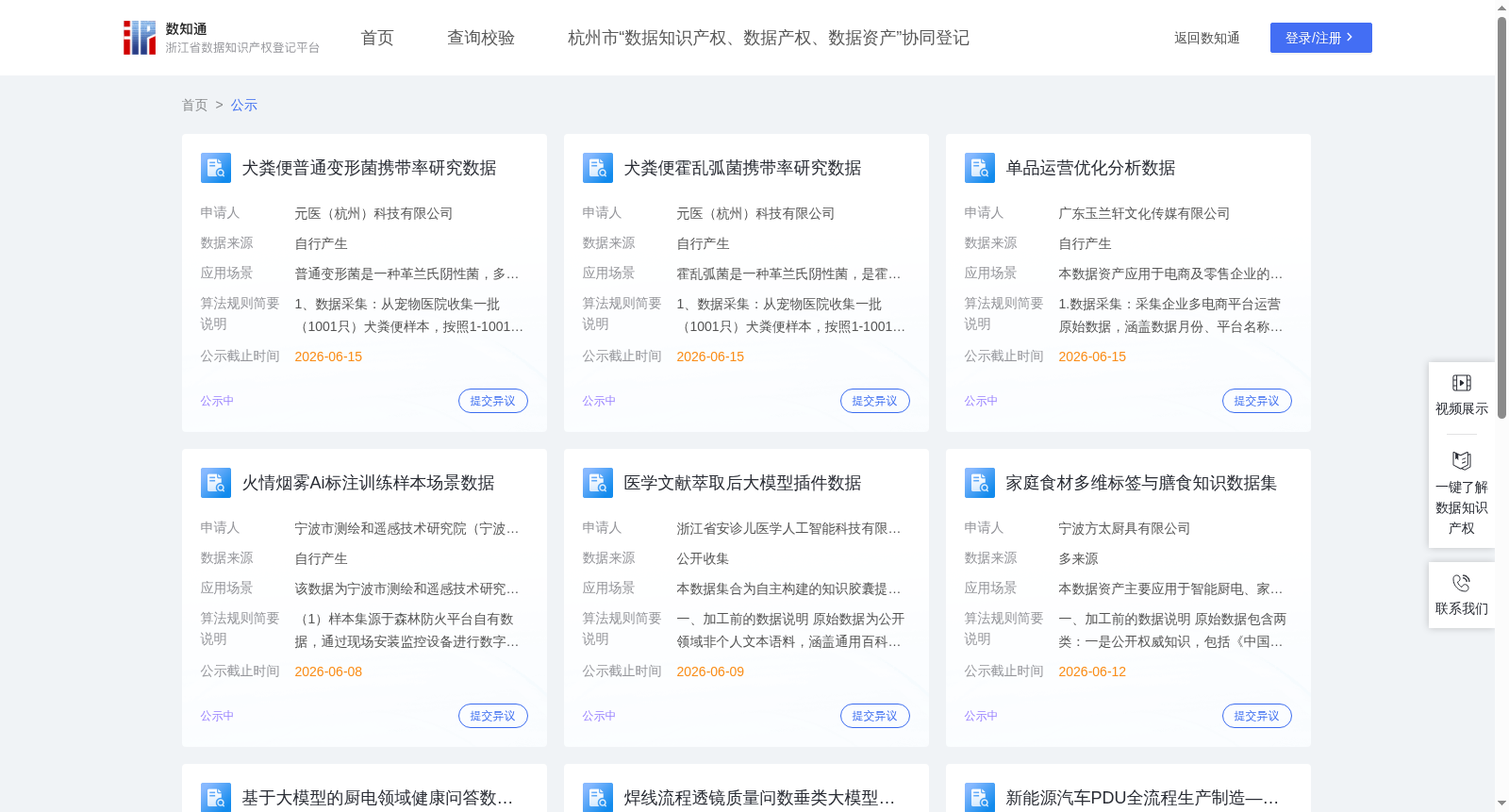Click document icon of 医学文献萃取后大模型插件数据 card
The image size is (1509, 812).
coord(598,483)
